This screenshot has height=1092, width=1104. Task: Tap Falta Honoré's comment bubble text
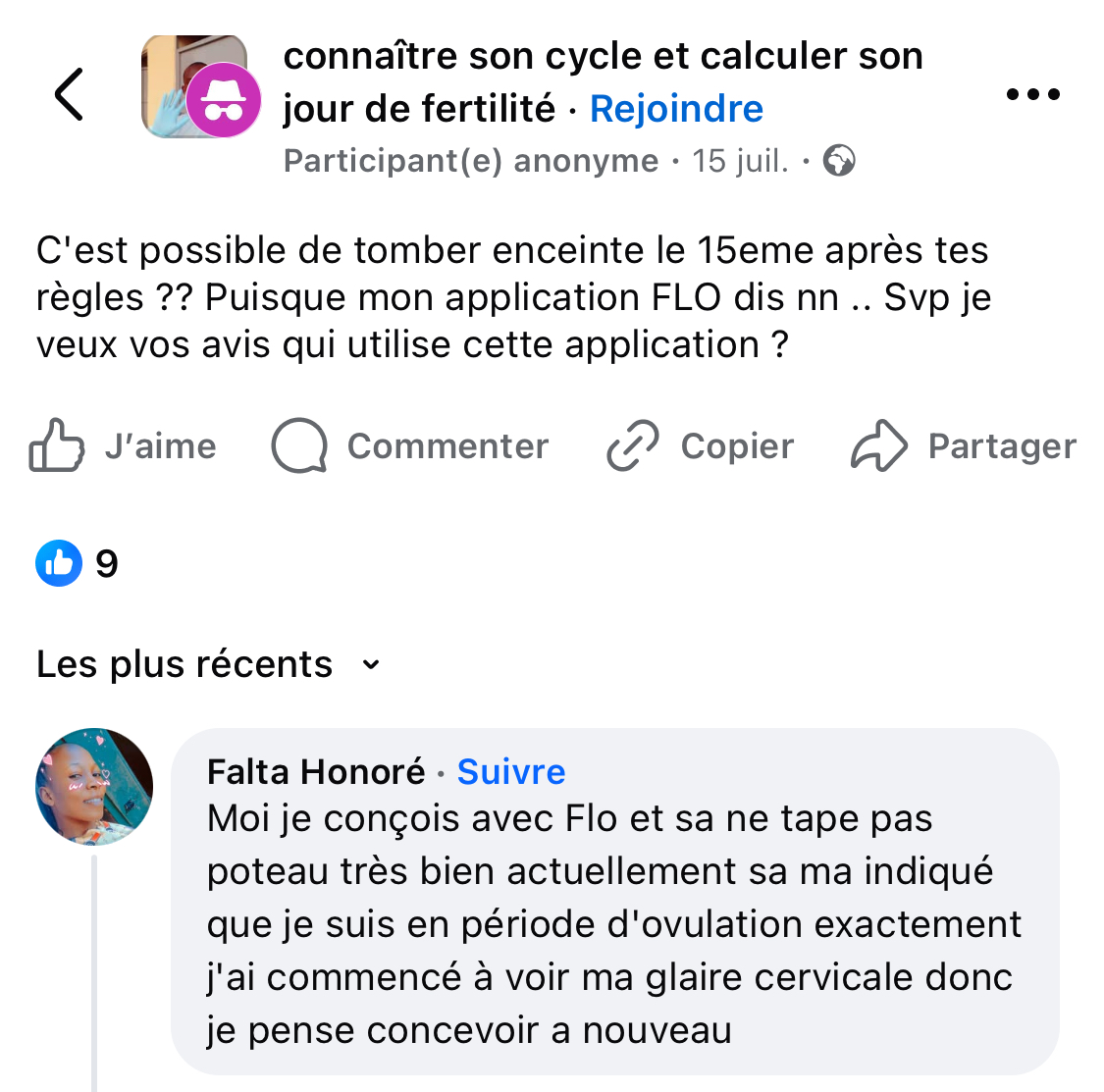pos(614,924)
